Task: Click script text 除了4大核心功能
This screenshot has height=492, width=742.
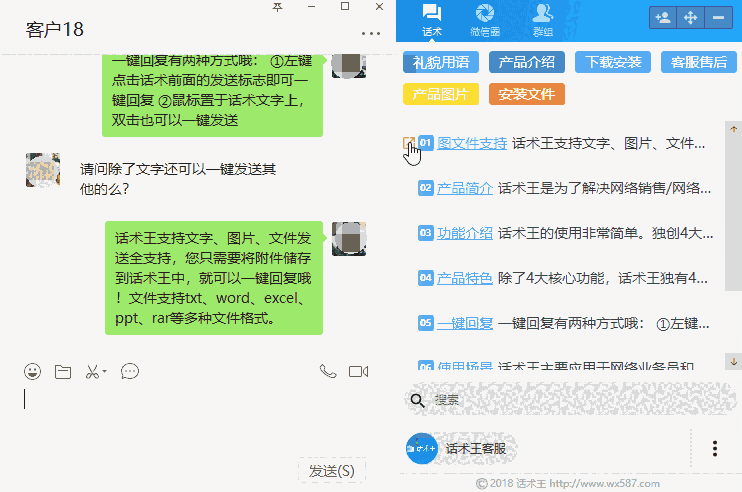Action: (x=602, y=278)
